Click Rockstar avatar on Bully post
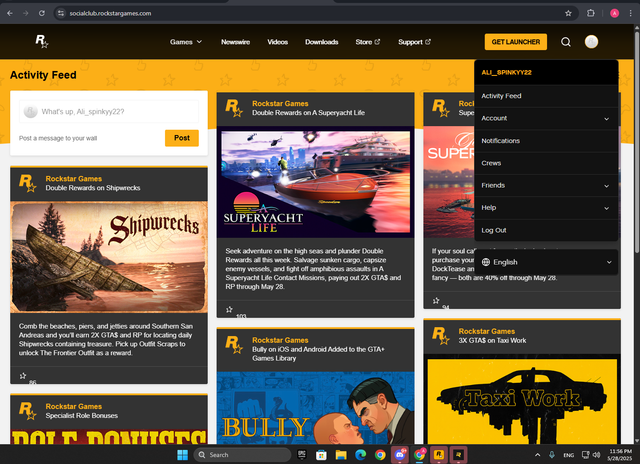Viewport: 640px width, 464px height. pos(234,344)
